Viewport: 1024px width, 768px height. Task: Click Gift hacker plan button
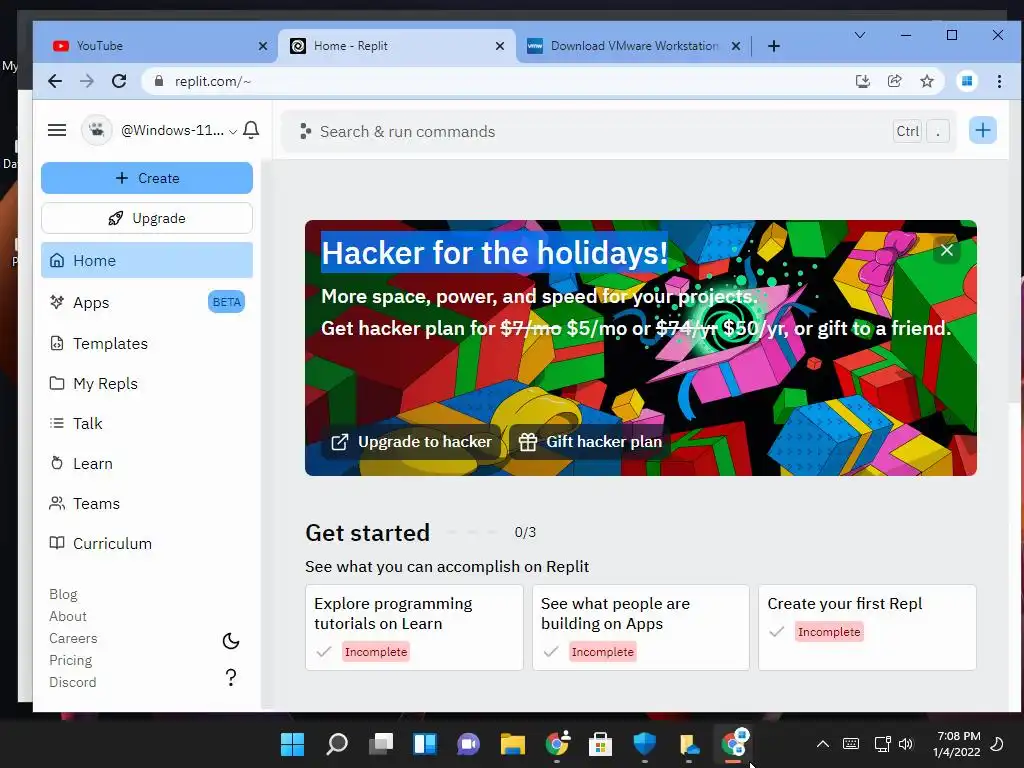[x=590, y=442]
